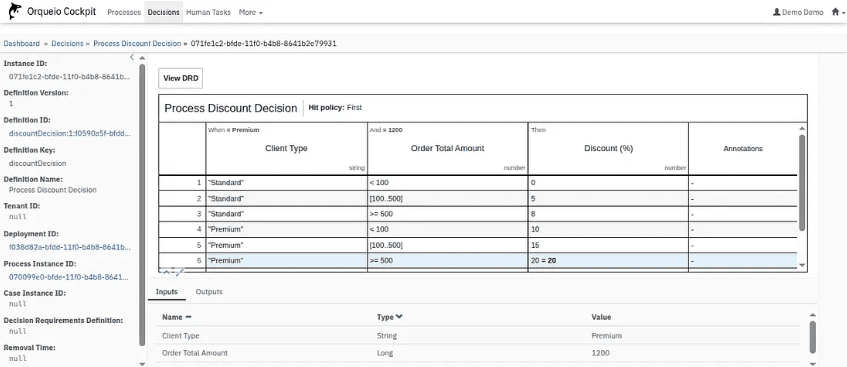Click the input value 1200
This screenshot has height=367, width=847.
pyautogui.click(x=601, y=353)
